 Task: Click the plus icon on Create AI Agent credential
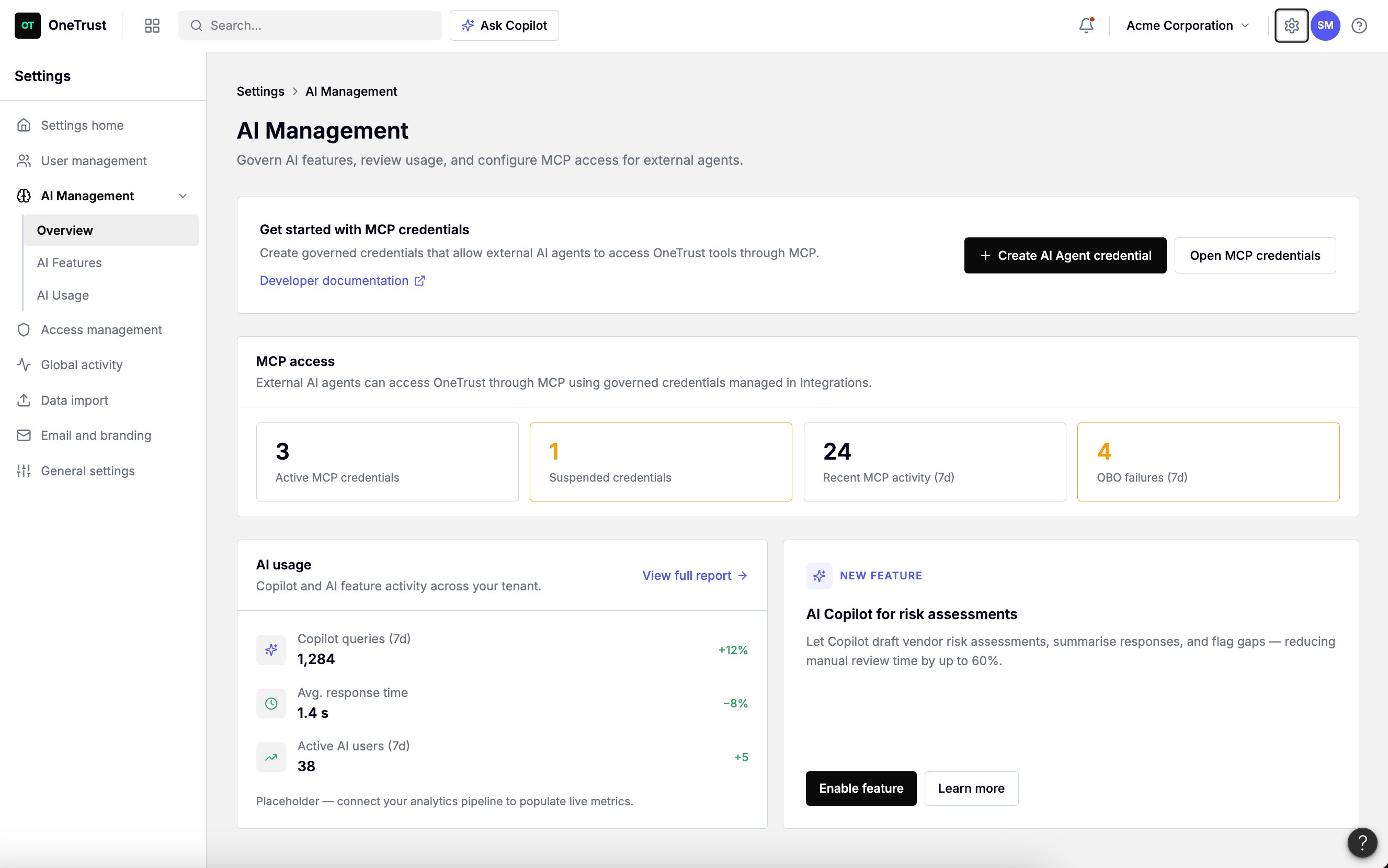coord(986,256)
